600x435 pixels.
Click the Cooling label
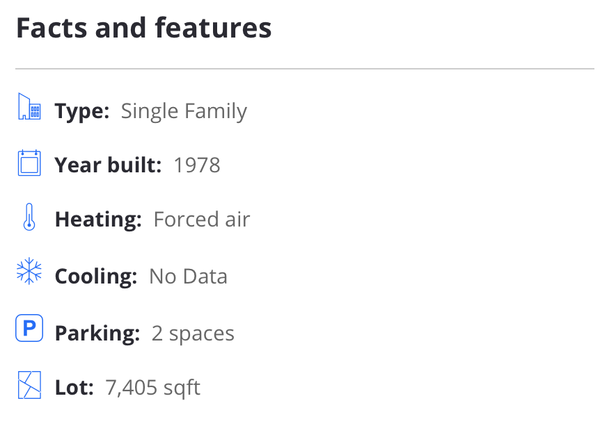tap(96, 276)
